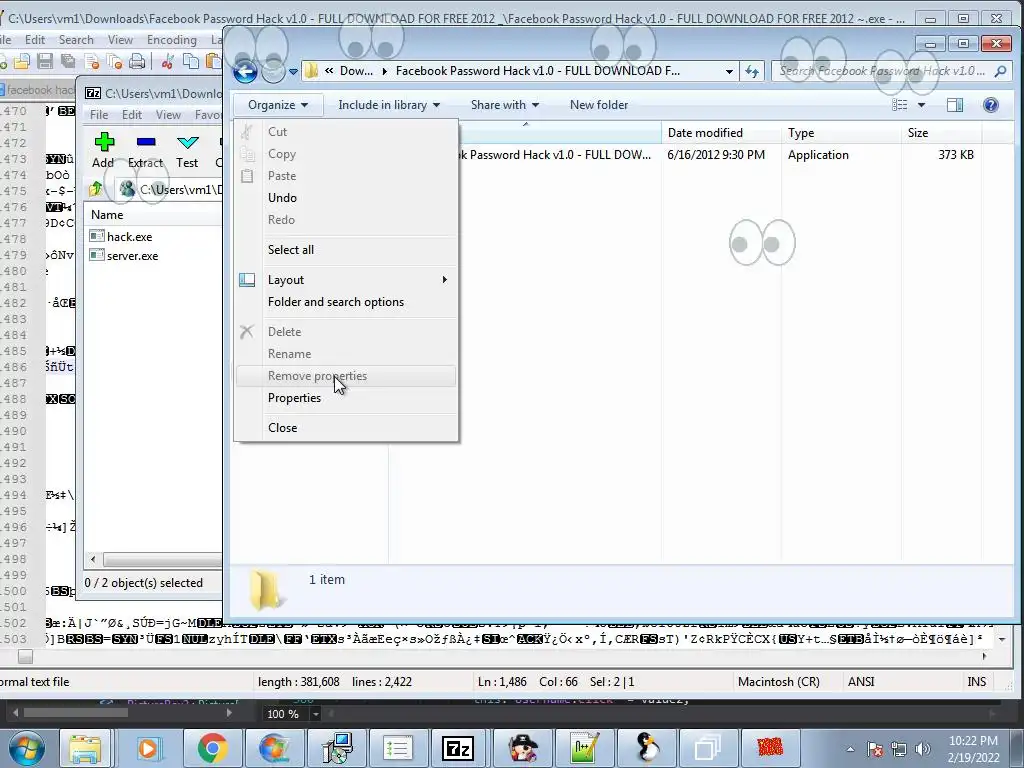Open 7-Zip from the taskbar
1024x768 pixels.
click(x=458, y=748)
